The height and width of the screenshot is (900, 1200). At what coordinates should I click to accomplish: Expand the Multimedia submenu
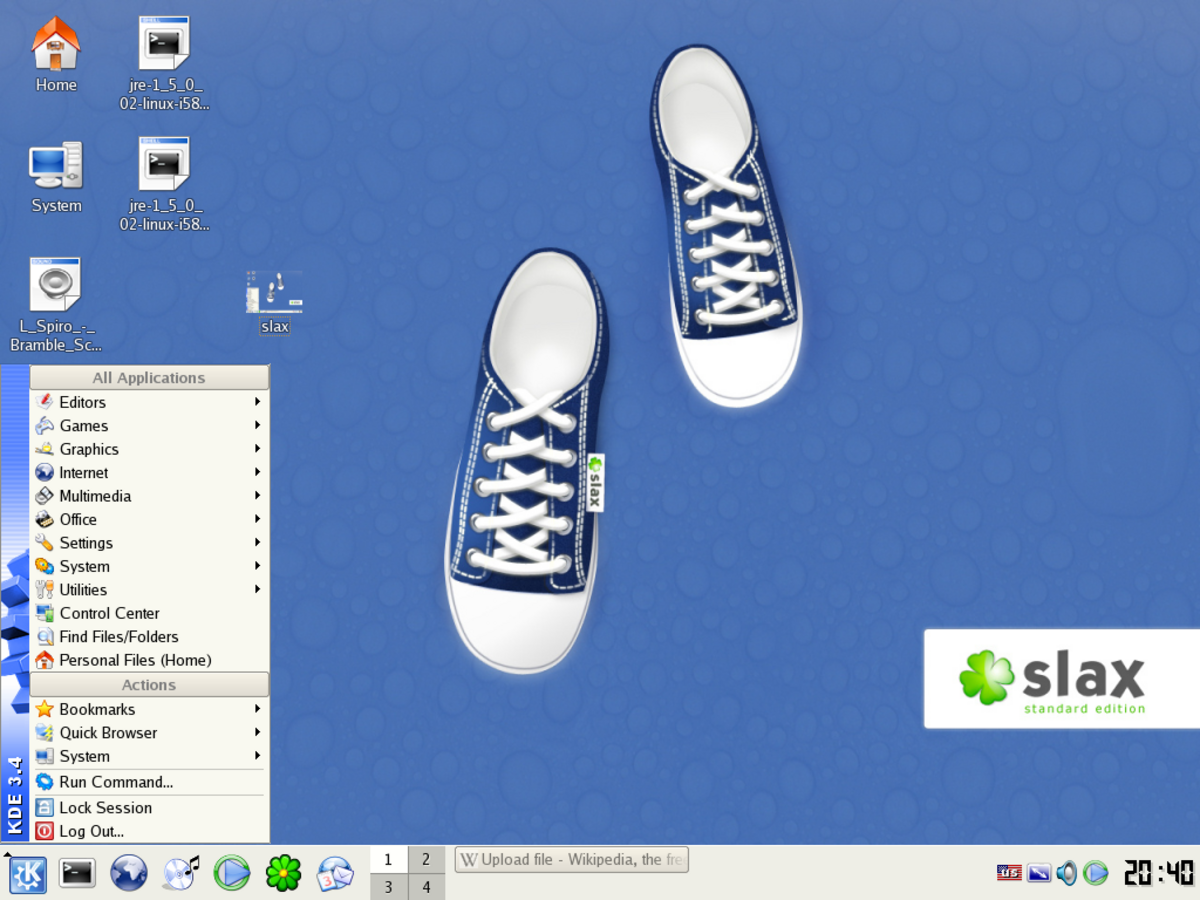[x=149, y=496]
